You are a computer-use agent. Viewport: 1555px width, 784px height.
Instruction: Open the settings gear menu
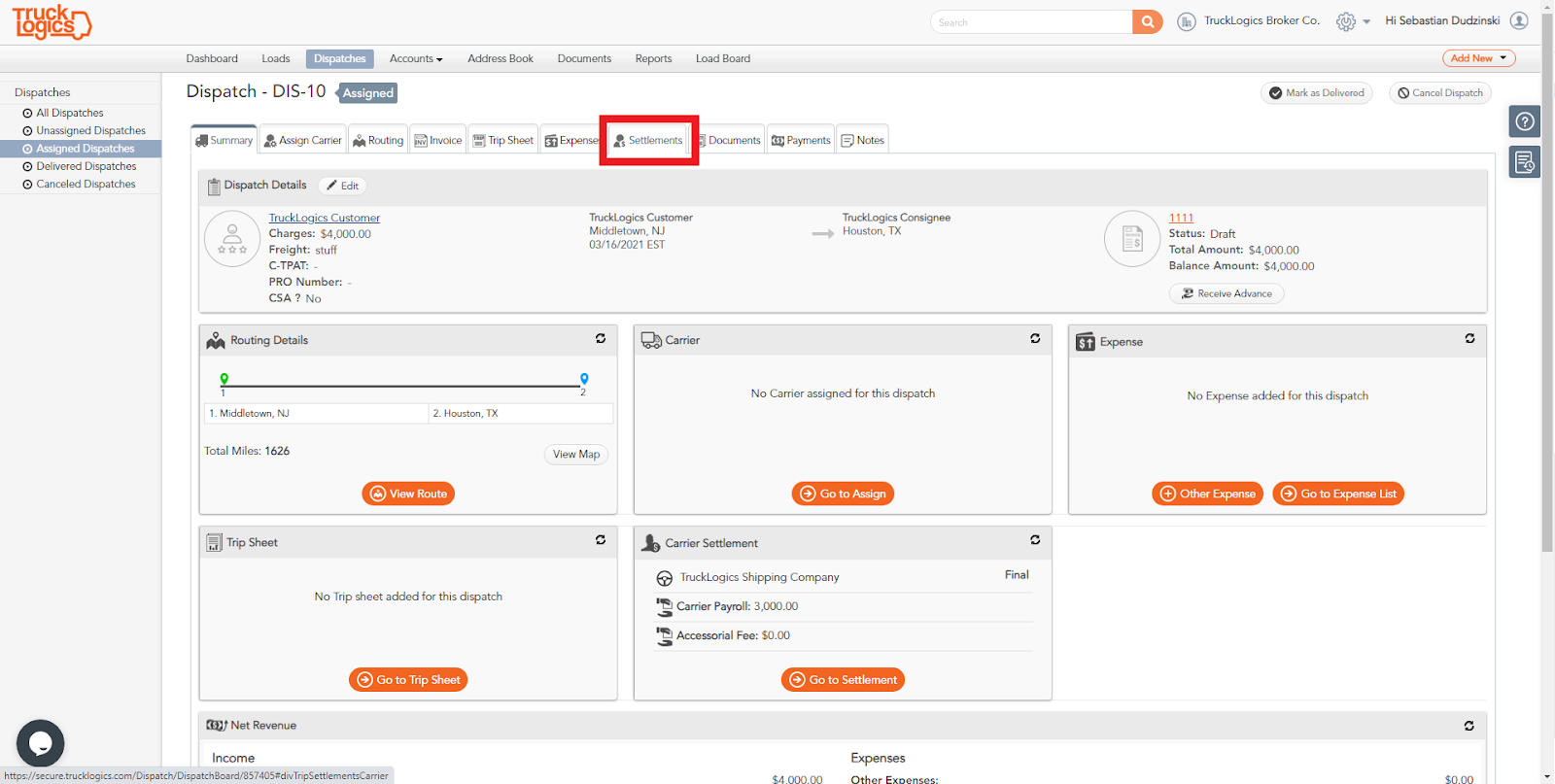coord(1346,21)
